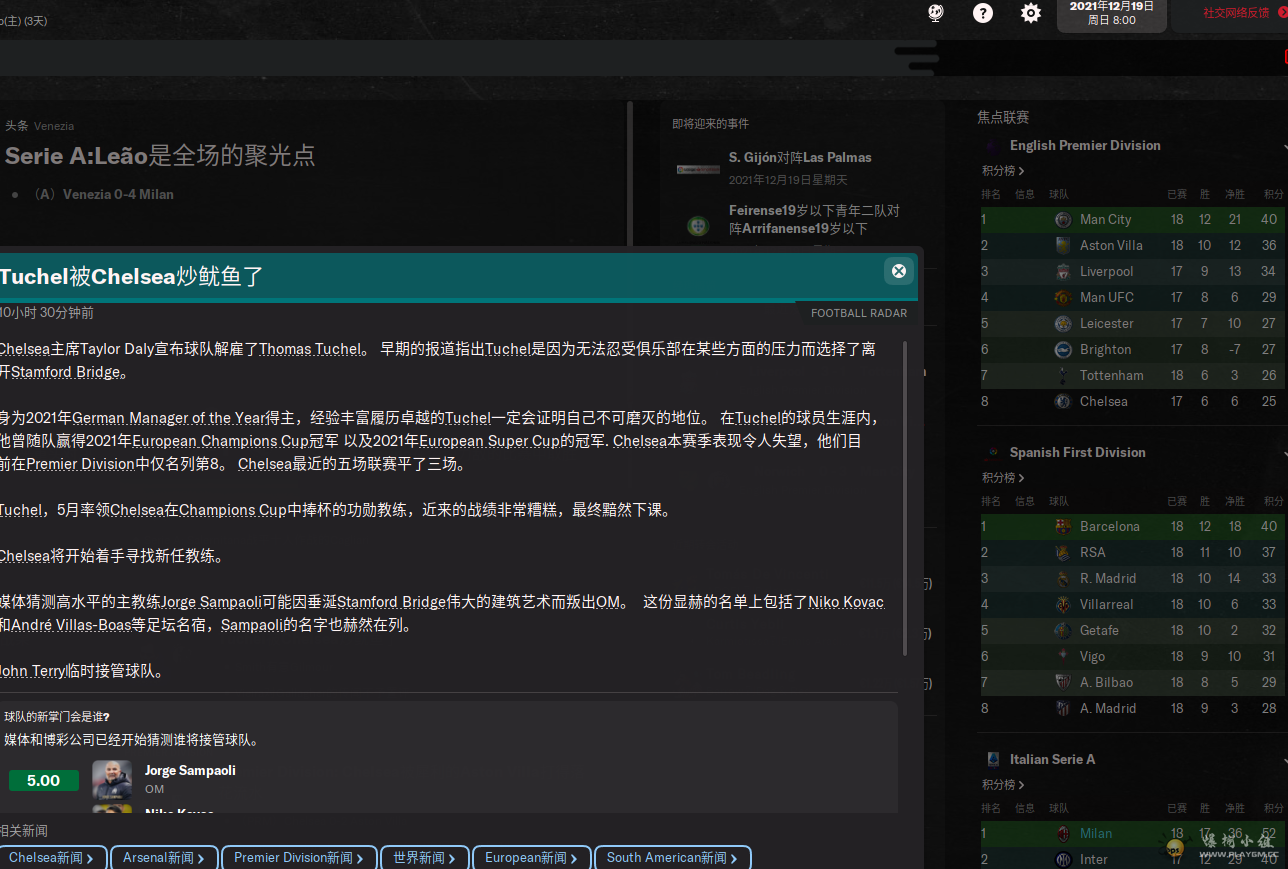Click the Vigo club badge
The width and height of the screenshot is (1288, 869).
pos(1063,656)
